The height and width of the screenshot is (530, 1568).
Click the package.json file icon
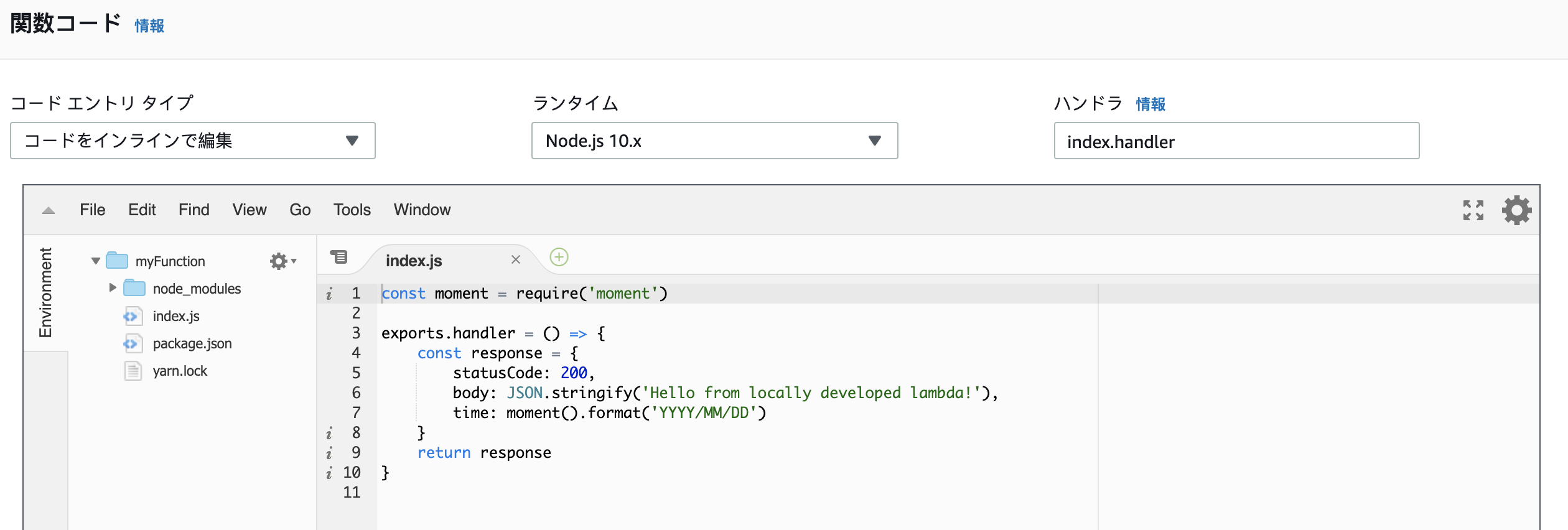tap(132, 343)
